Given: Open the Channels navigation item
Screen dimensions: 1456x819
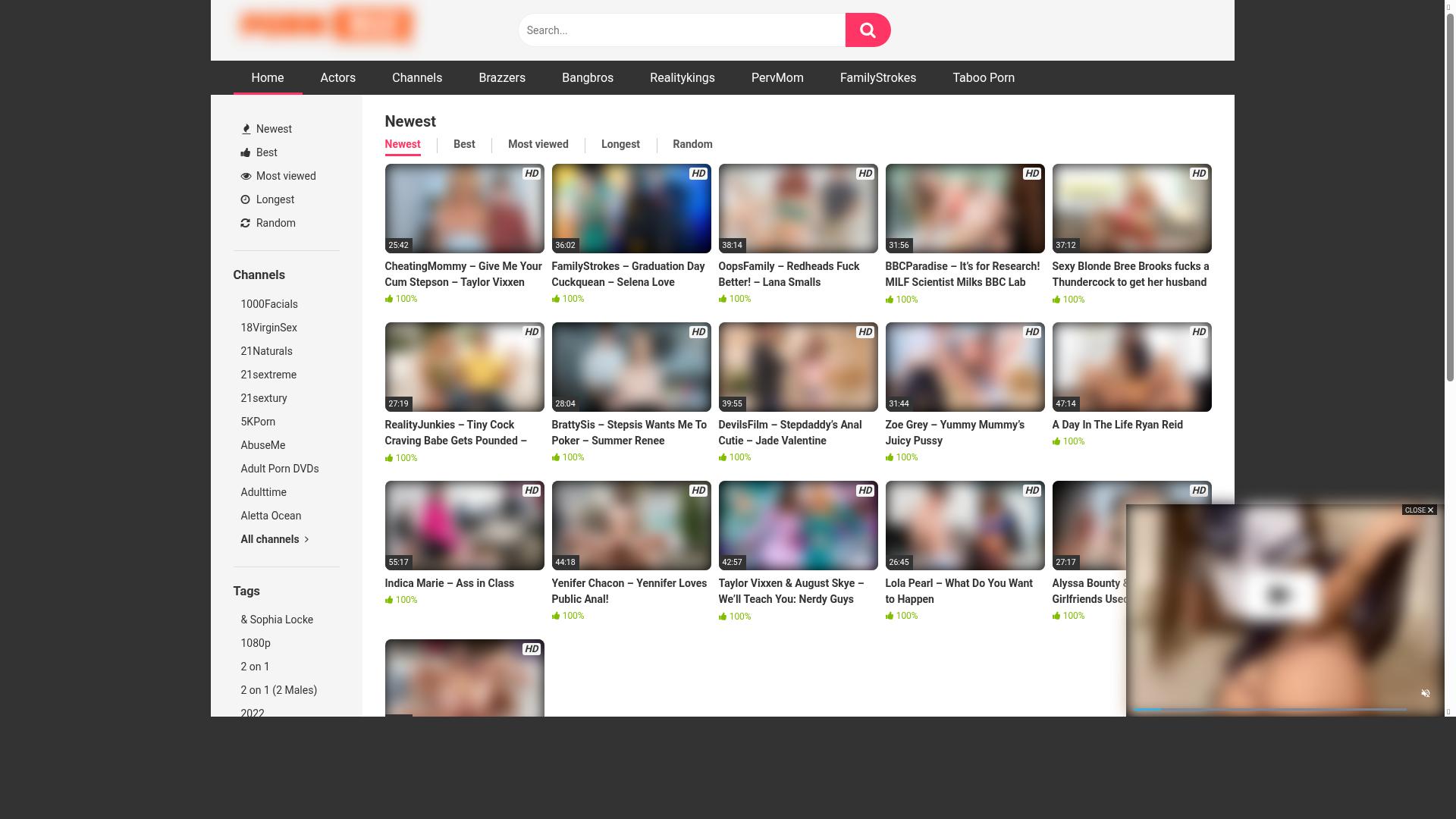Looking at the screenshot, I should tap(417, 77).
